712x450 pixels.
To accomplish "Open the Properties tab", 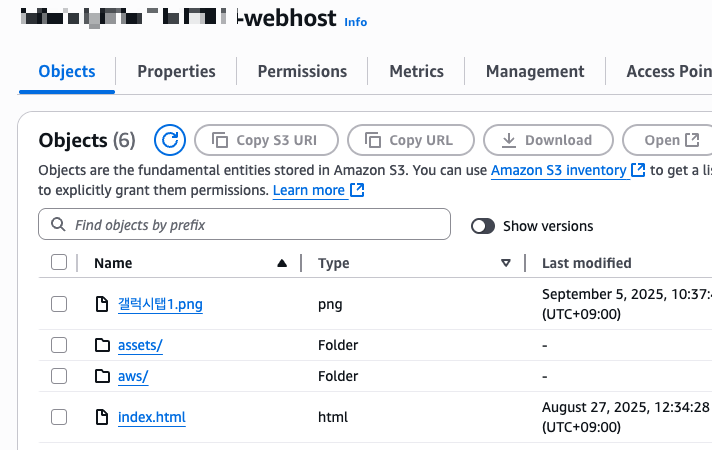I will tap(176, 71).
